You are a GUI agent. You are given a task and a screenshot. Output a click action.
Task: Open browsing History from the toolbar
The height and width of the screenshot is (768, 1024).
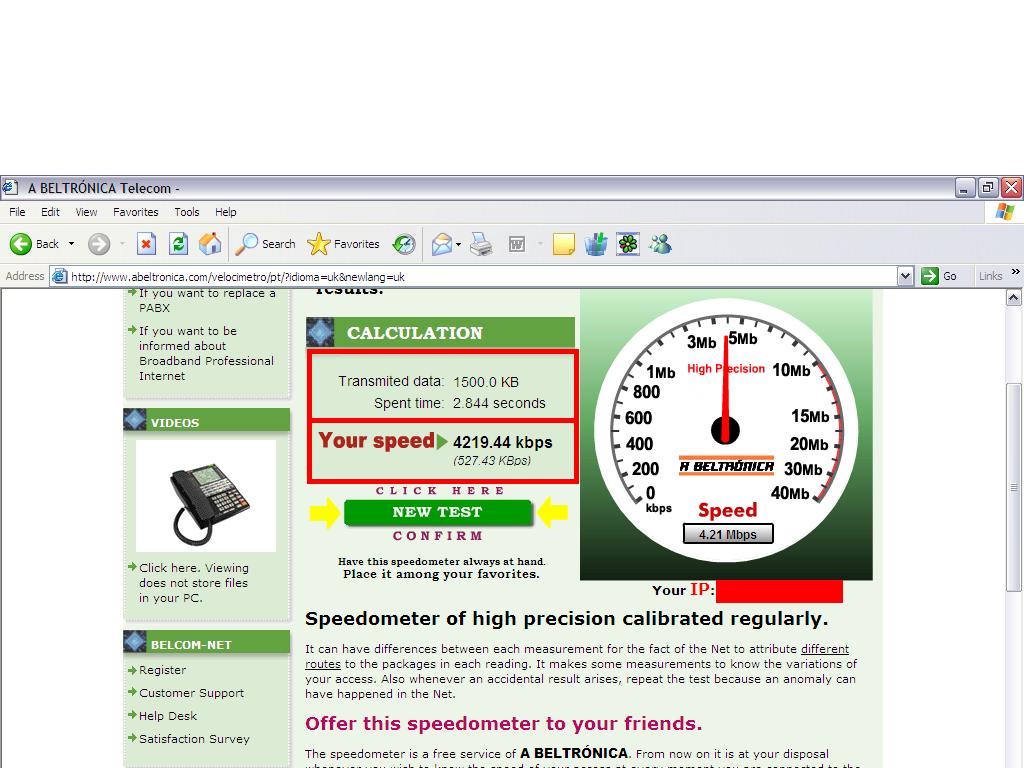[x=404, y=244]
